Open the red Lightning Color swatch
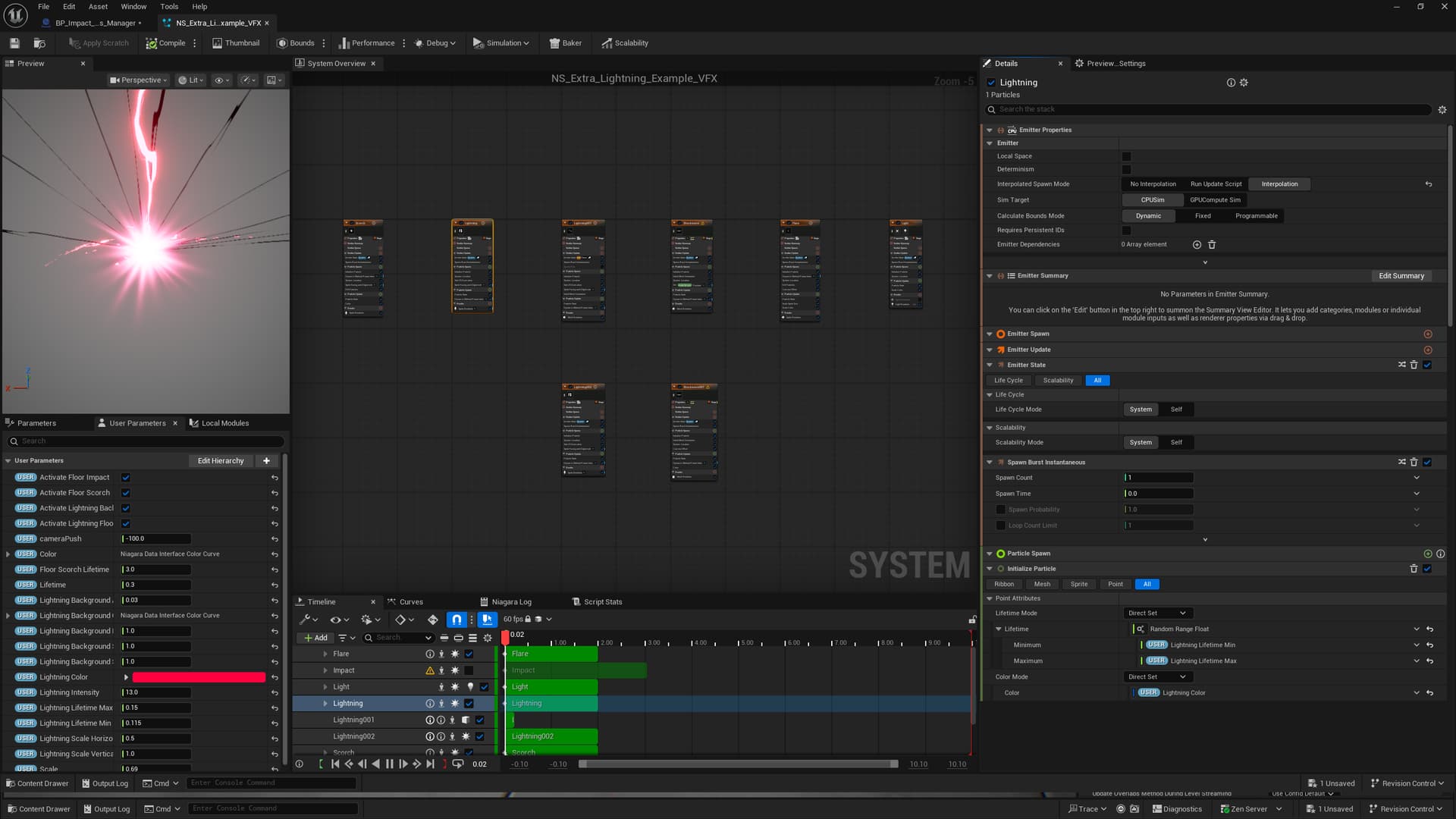The width and height of the screenshot is (1456, 819). coord(199,677)
